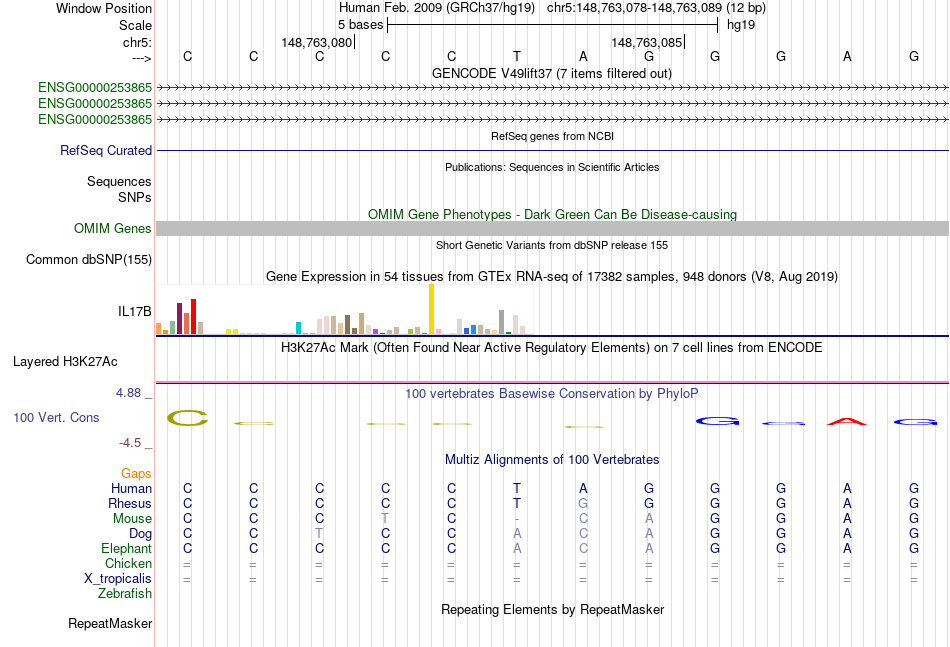Image resolution: width=950 pixels, height=647 pixels.
Task: Click the gray OMIM Genes item bar
Action: pos(552,228)
